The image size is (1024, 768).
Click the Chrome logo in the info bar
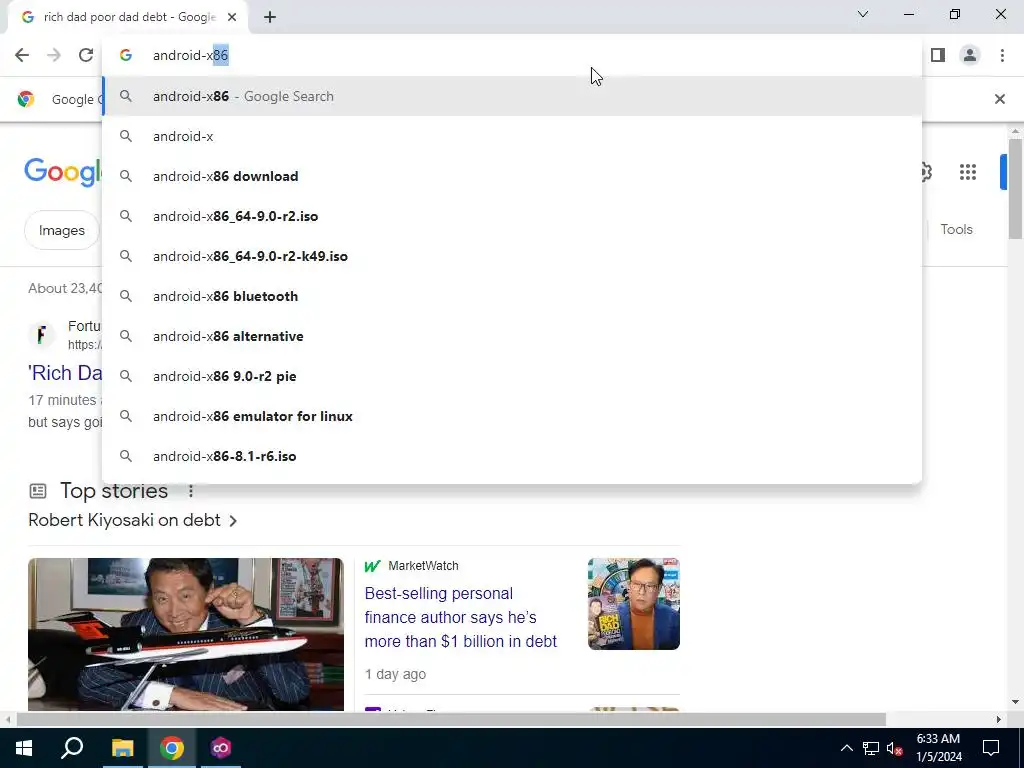[26, 99]
